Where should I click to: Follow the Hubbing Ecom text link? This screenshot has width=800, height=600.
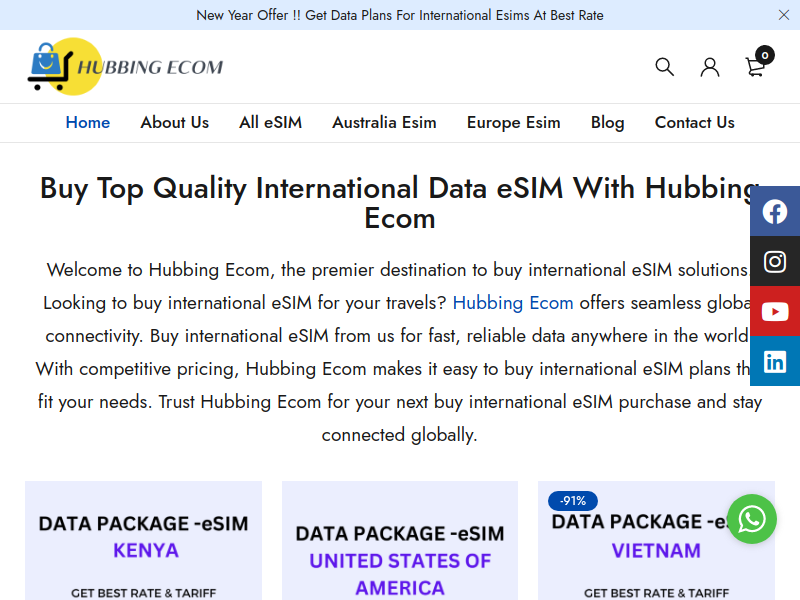pos(513,303)
